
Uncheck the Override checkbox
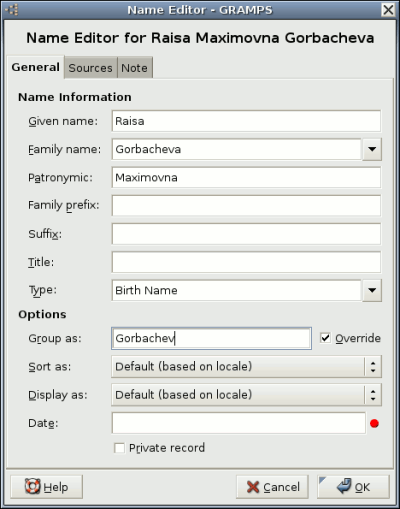[x=325, y=338]
